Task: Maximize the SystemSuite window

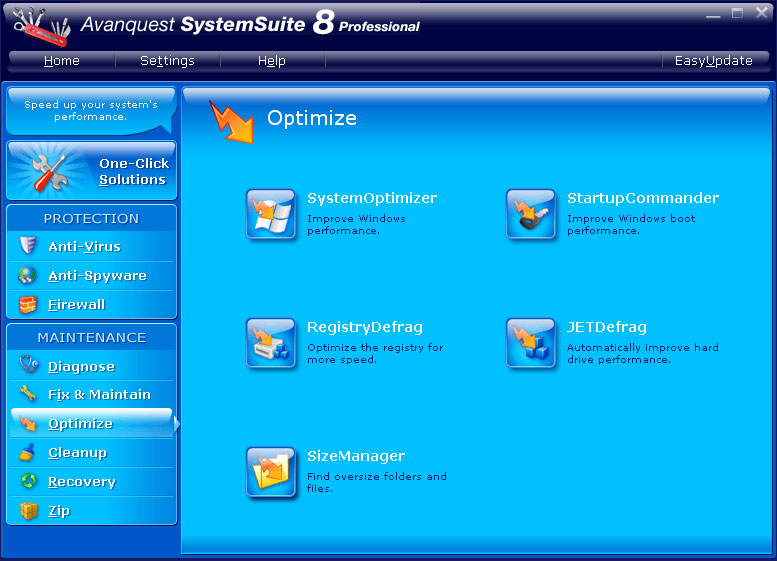Action: 737,13
